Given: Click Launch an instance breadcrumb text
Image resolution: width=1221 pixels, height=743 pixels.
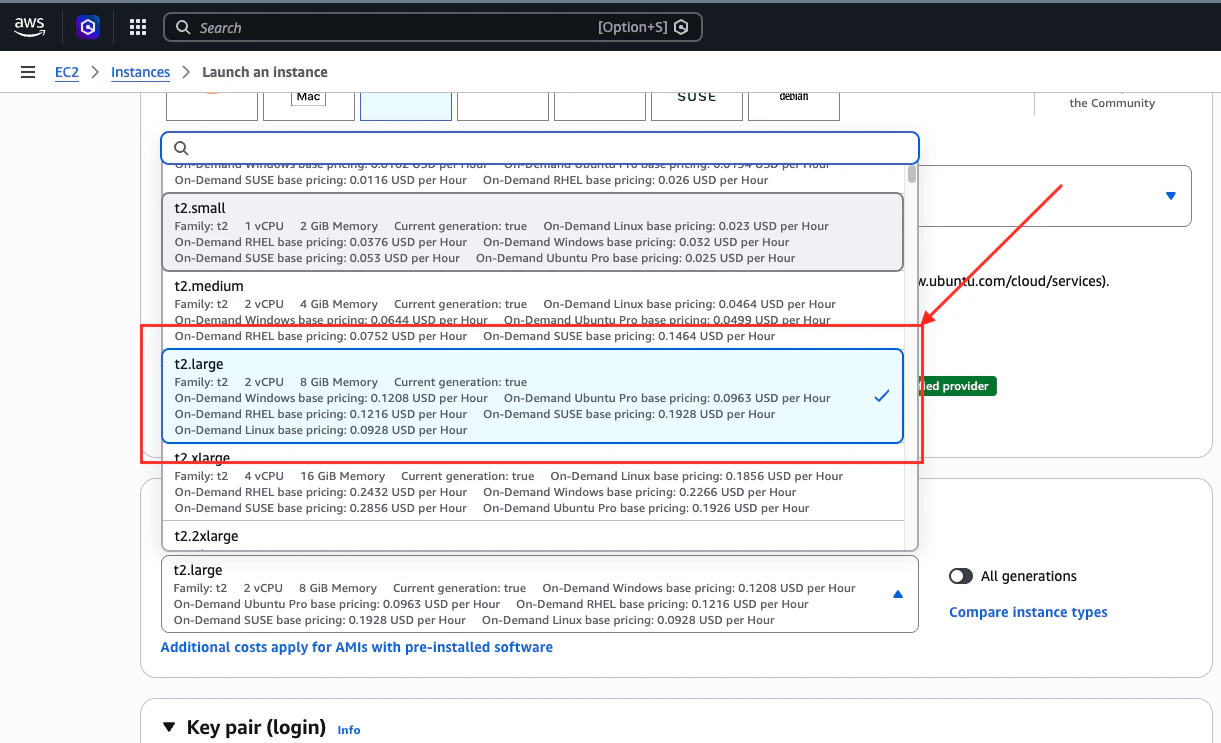Looking at the screenshot, I should pos(265,72).
